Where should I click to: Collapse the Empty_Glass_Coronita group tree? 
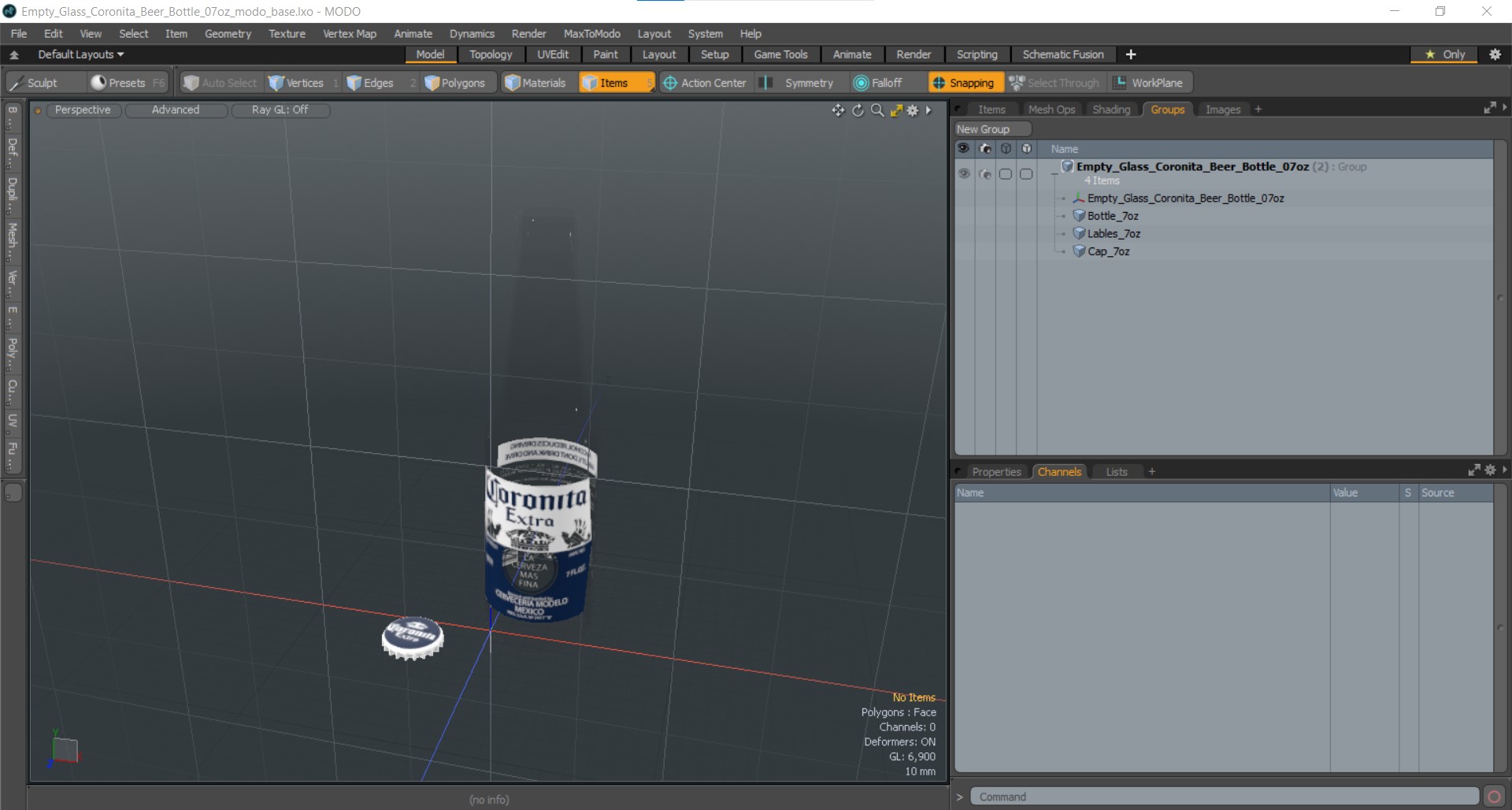pyautogui.click(x=1054, y=173)
